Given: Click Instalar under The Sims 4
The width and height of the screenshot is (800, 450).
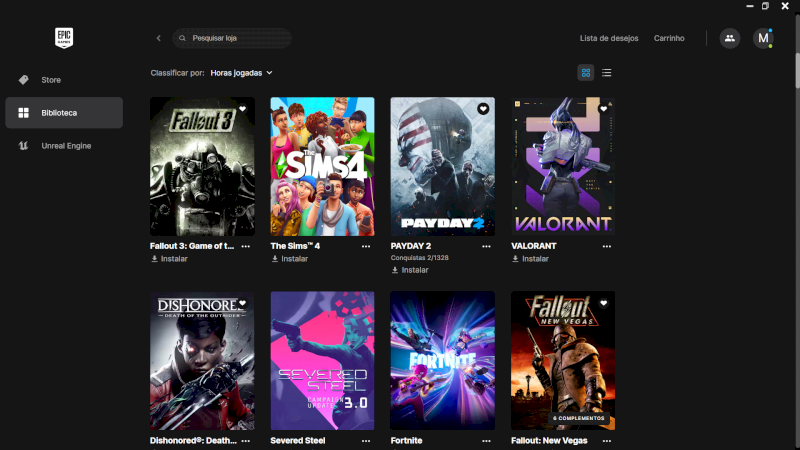Looking at the screenshot, I should tap(290, 259).
